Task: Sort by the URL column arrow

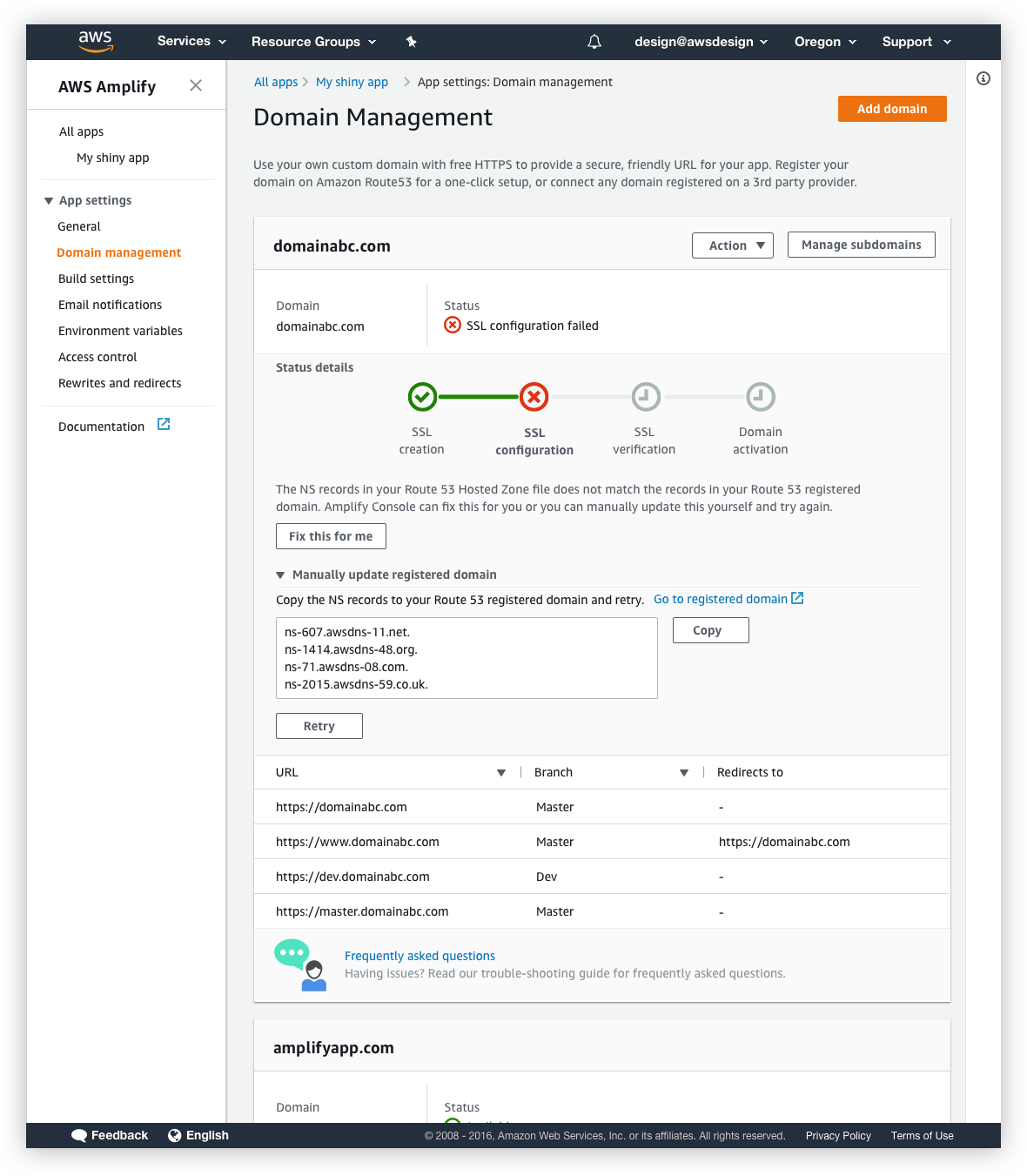Action: [501, 773]
